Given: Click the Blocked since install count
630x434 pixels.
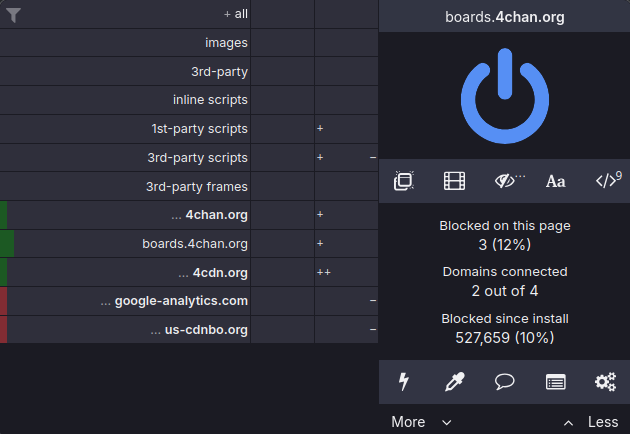Looking at the screenshot, I should click(505, 338).
